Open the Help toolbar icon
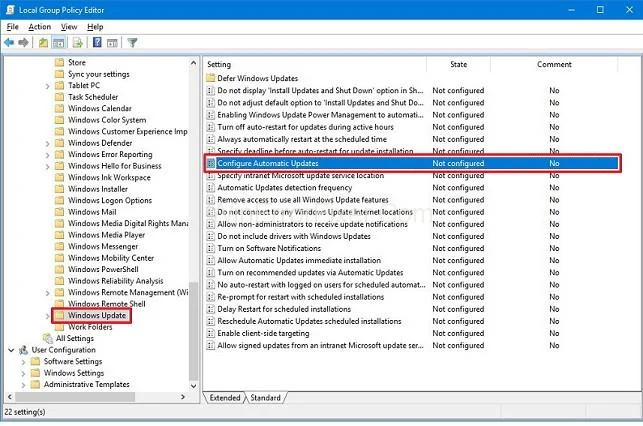This screenshot has width=643, height=426. click(97, 42)
